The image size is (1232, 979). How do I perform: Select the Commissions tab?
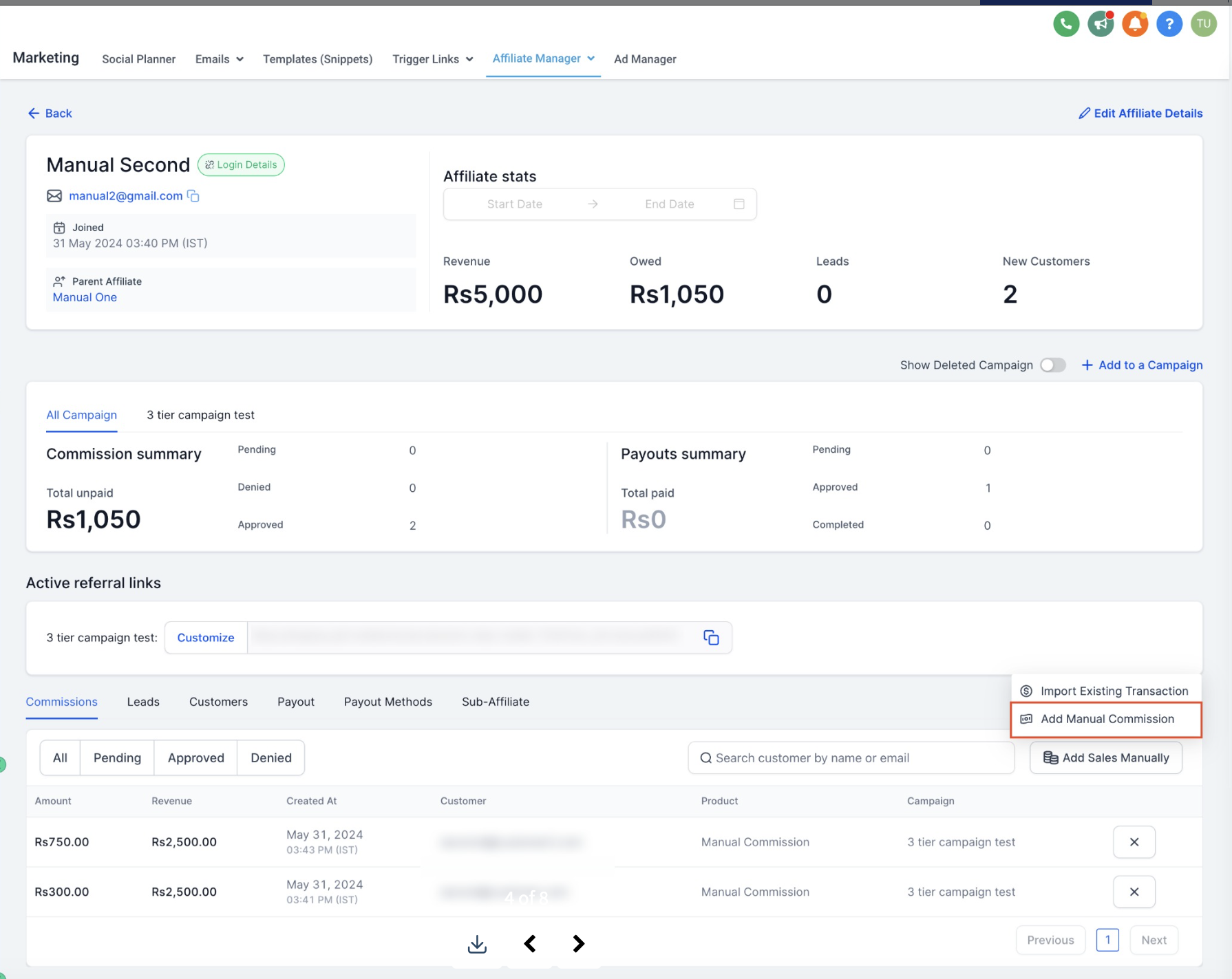[x=61, y=702]
